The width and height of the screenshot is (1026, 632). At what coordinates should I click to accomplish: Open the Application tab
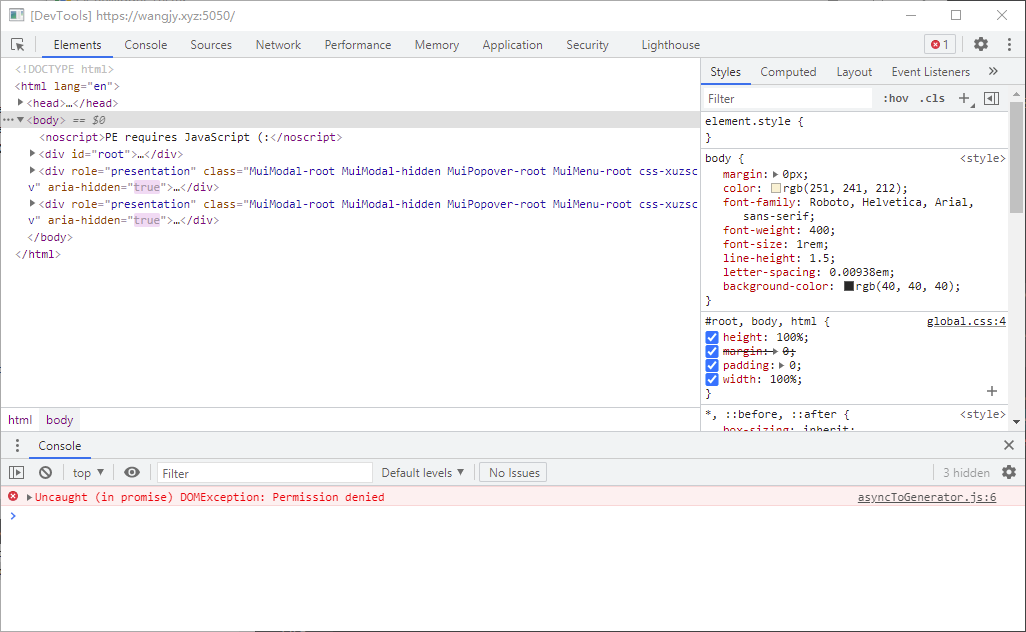click(x=512, y=44)
